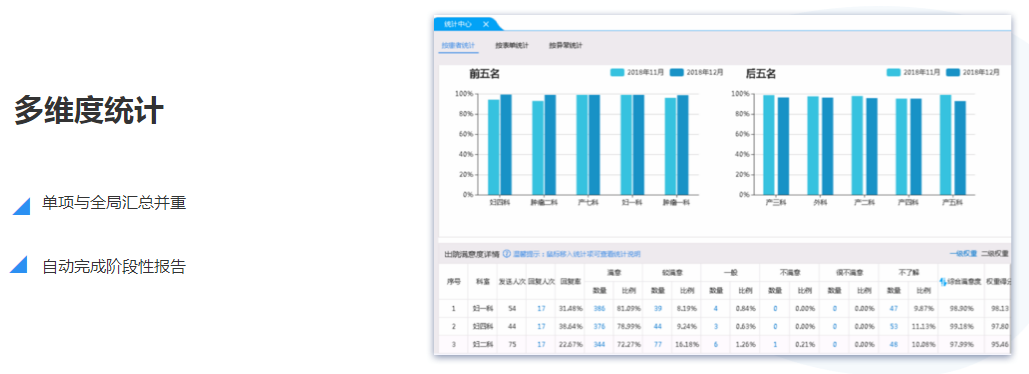Click 回复人次 value 17 in 妇四科 row

coord(541,326)
